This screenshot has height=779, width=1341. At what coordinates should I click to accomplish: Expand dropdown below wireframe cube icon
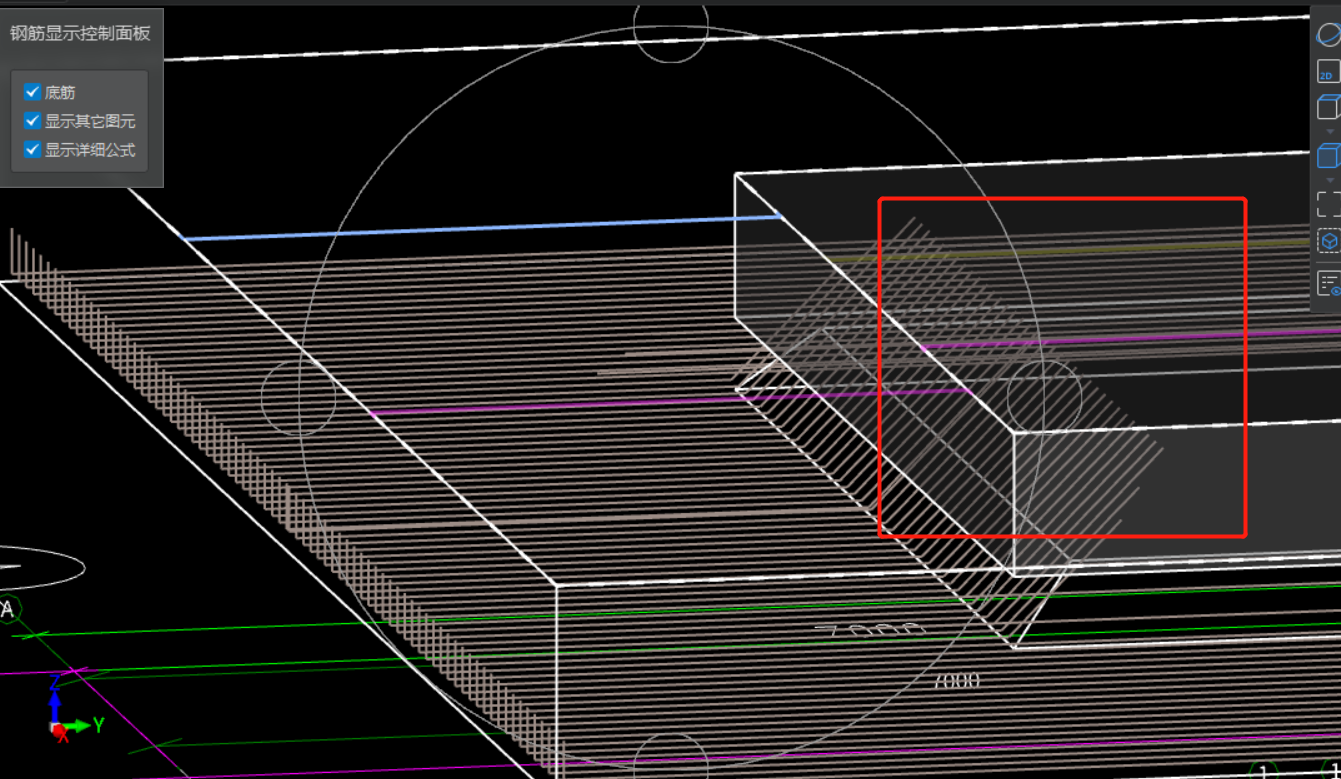pyautogui.click(x=1330, y=131)
